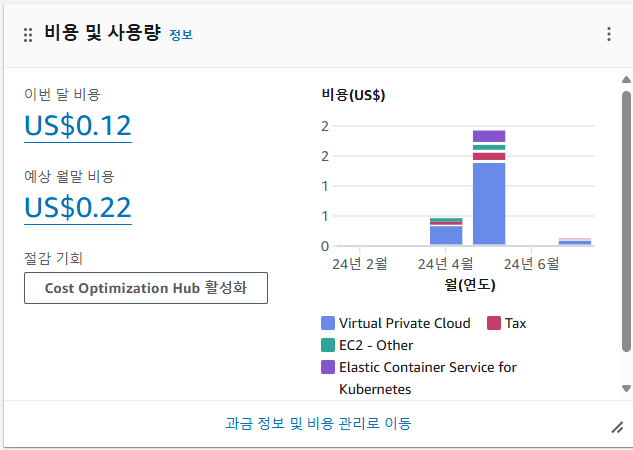The width and height of the screenshot is (633, 450).
Task: Open the widget options kebab menu
Action: 609,34
